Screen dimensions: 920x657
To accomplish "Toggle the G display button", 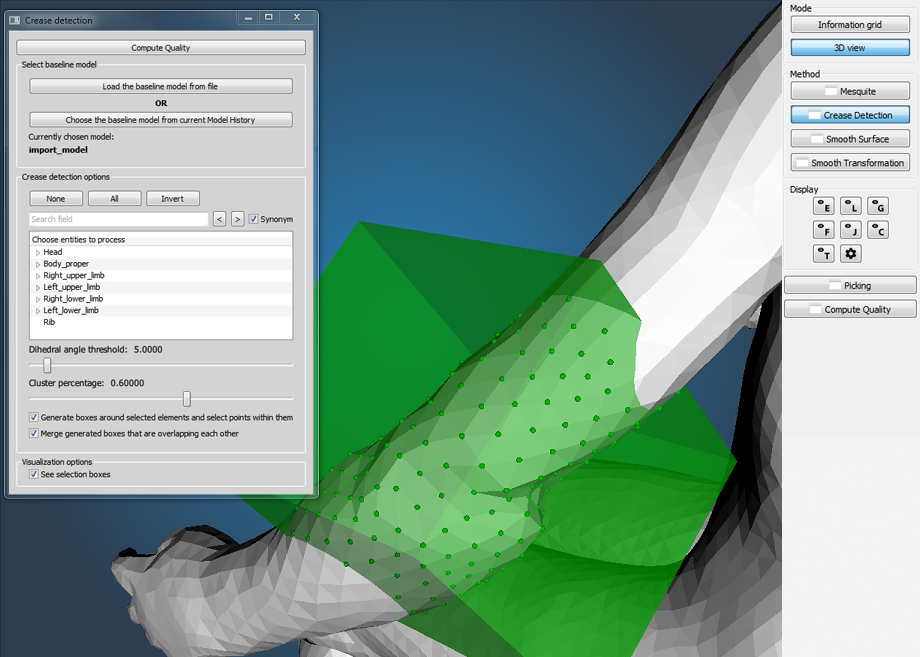I will (878, 206).
